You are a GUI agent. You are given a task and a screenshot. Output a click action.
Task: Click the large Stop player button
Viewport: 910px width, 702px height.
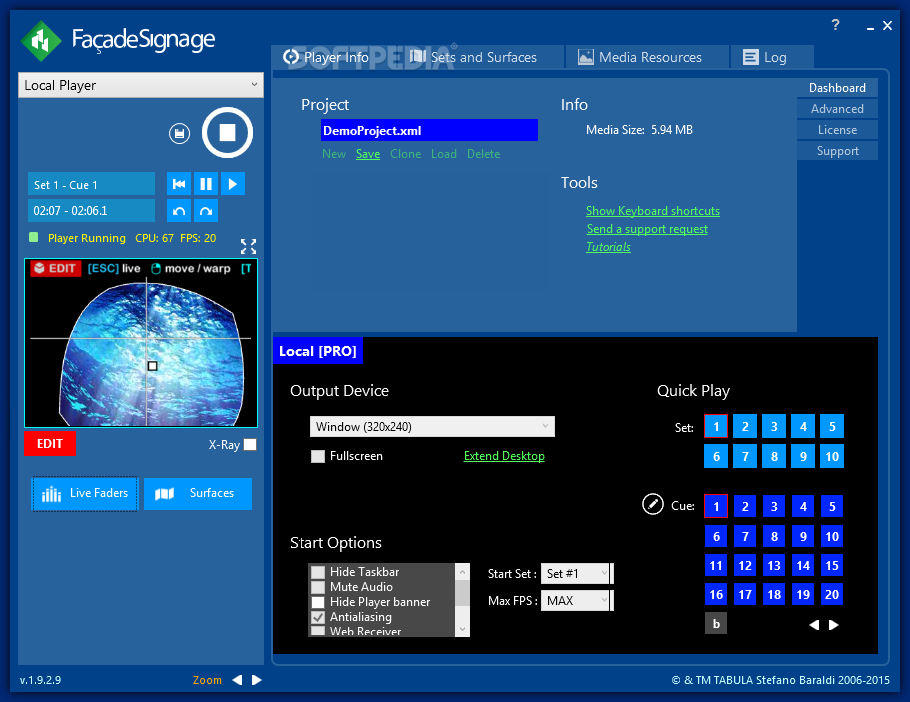point(227,133)
